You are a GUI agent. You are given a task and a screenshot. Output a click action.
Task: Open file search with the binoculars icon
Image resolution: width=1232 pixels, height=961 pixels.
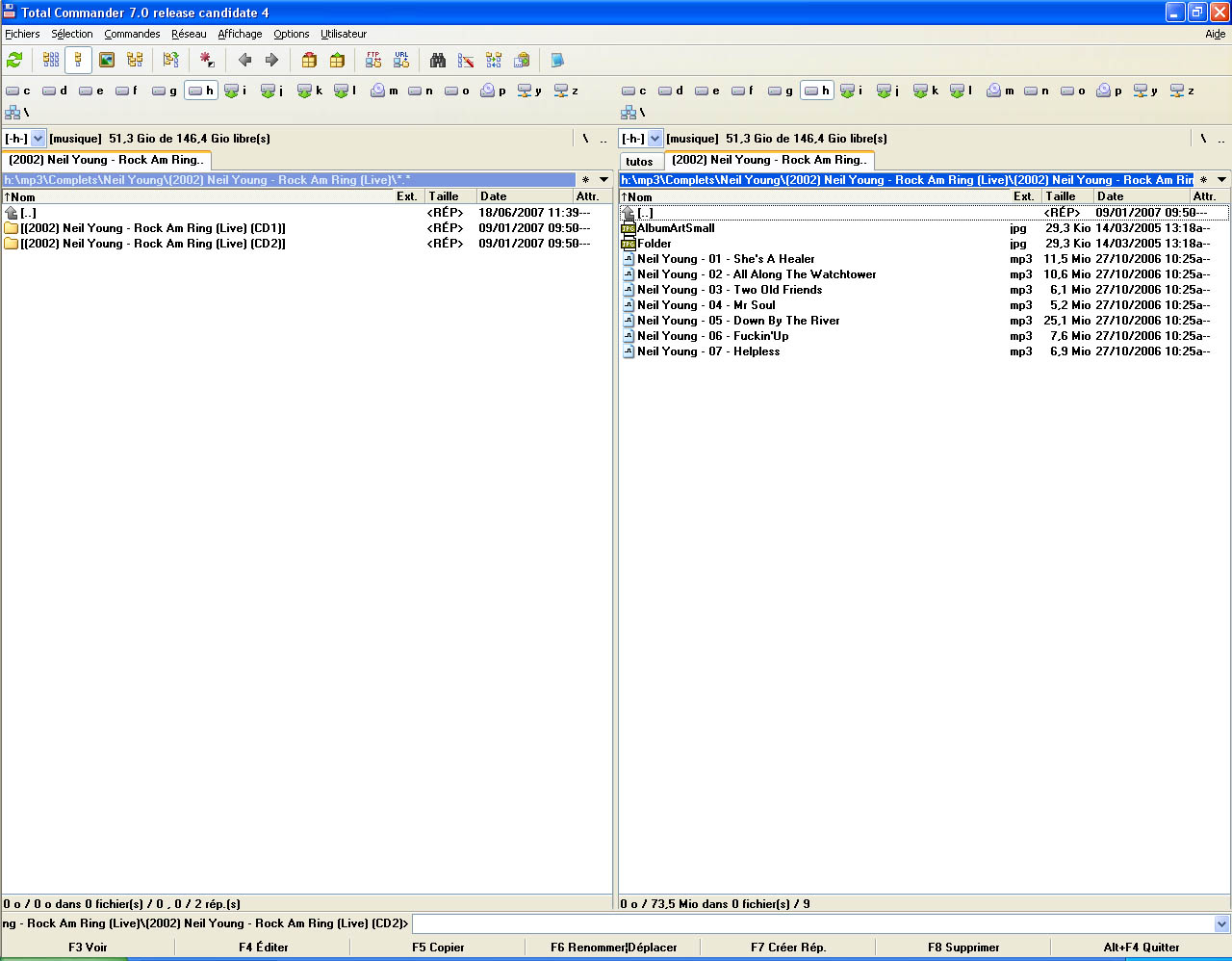[x=438, y=61]
